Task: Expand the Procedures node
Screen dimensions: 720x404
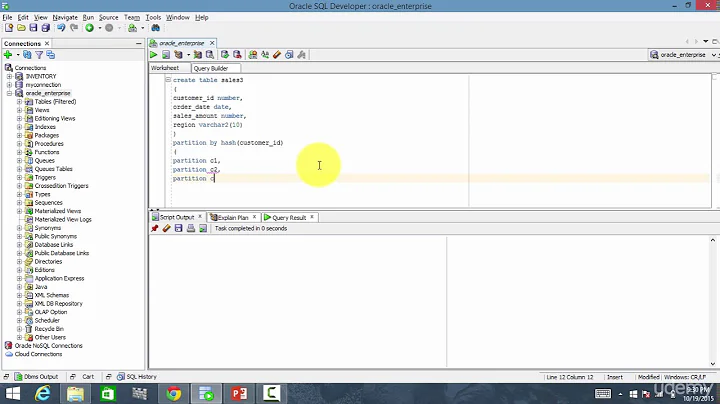Action: 19,144
